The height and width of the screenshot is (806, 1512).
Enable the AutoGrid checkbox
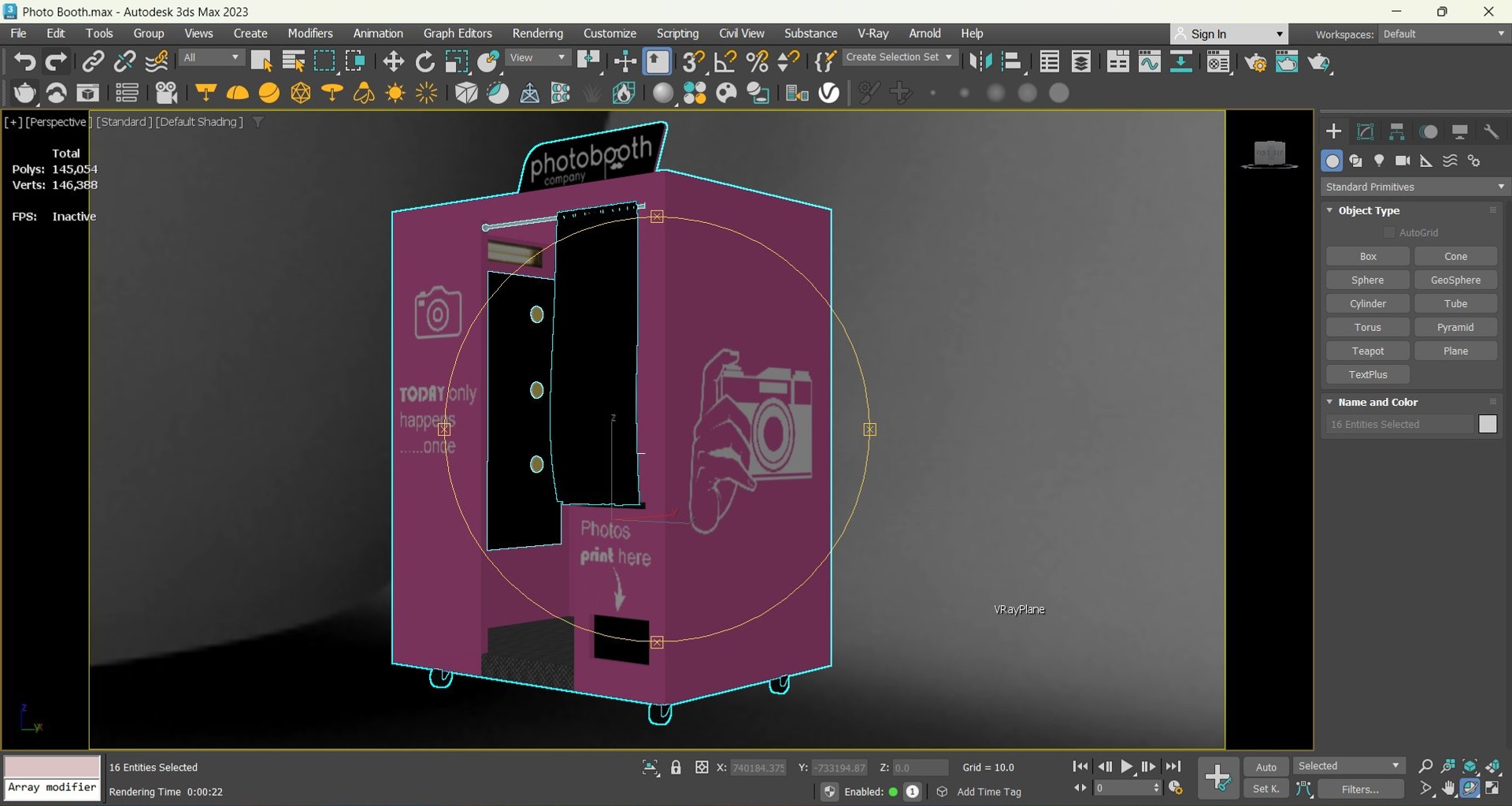point(1389,232)
